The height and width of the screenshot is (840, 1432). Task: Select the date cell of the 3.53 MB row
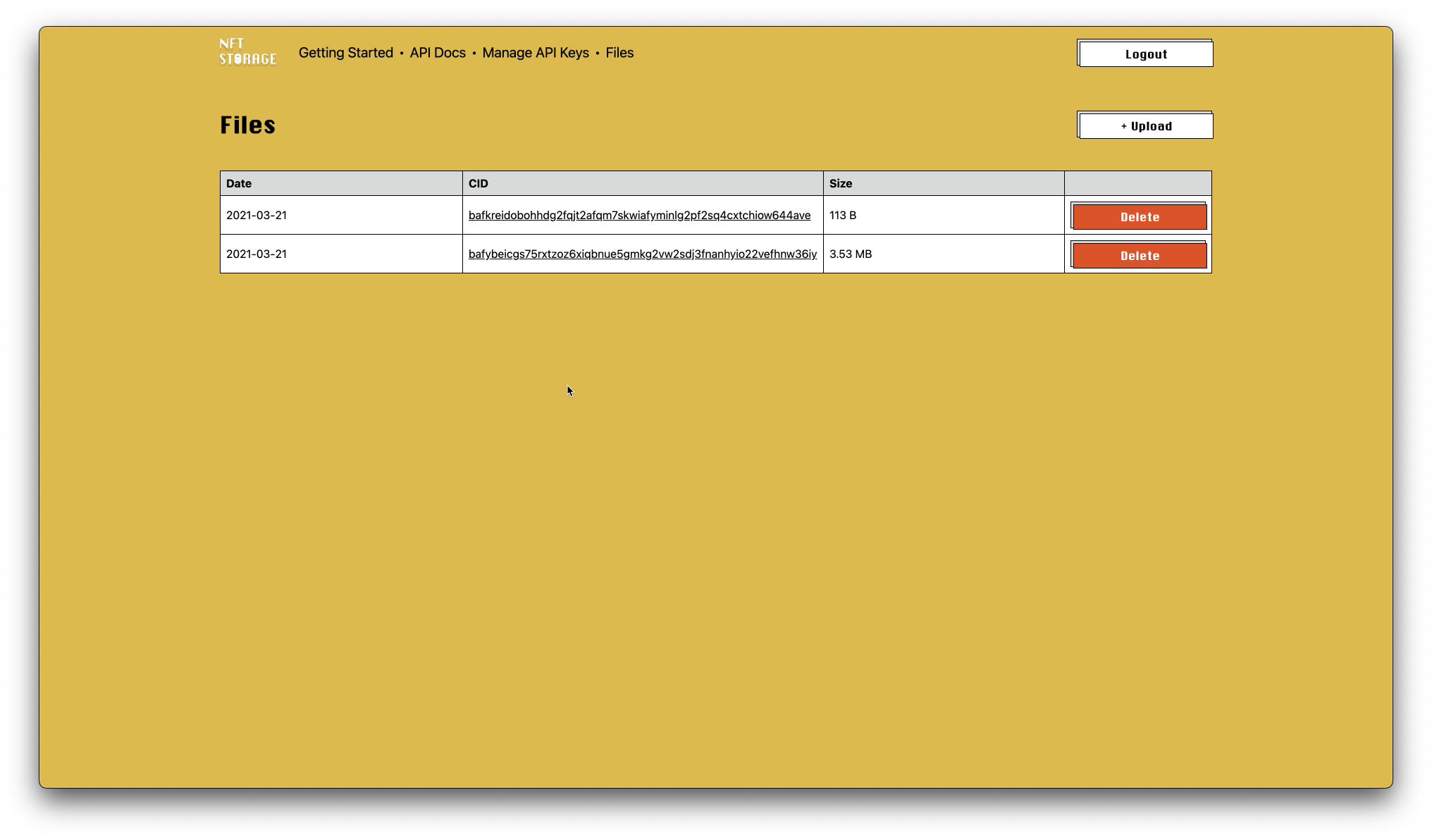[341, 254]
